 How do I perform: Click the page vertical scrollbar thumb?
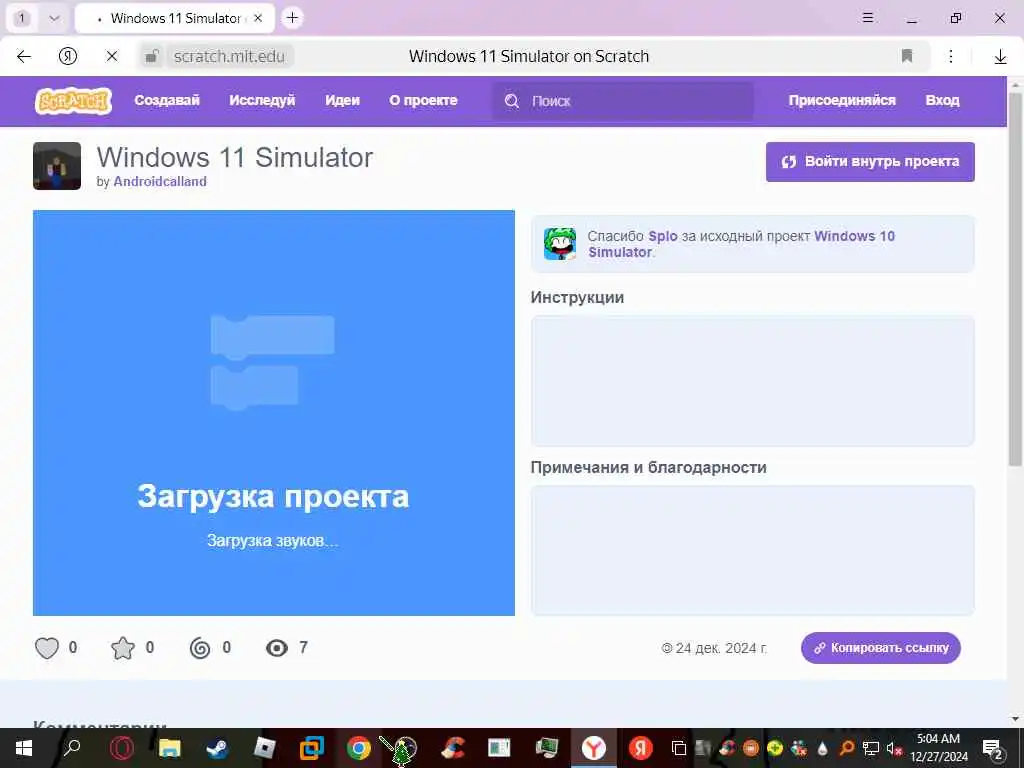[x=1015, y=279]
